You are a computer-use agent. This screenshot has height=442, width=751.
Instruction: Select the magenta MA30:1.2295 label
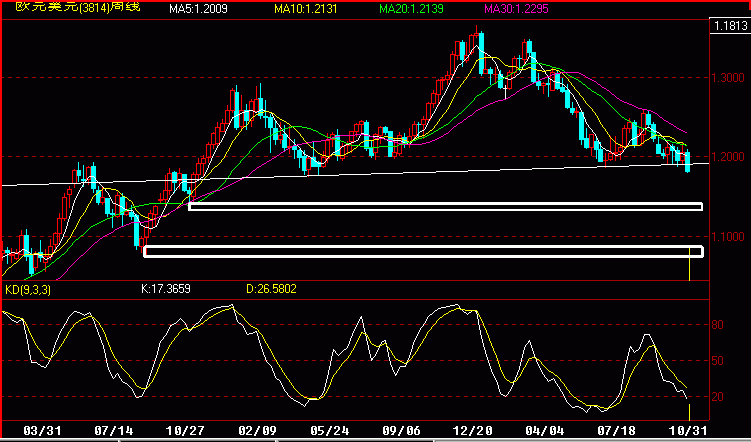point(516,8)
